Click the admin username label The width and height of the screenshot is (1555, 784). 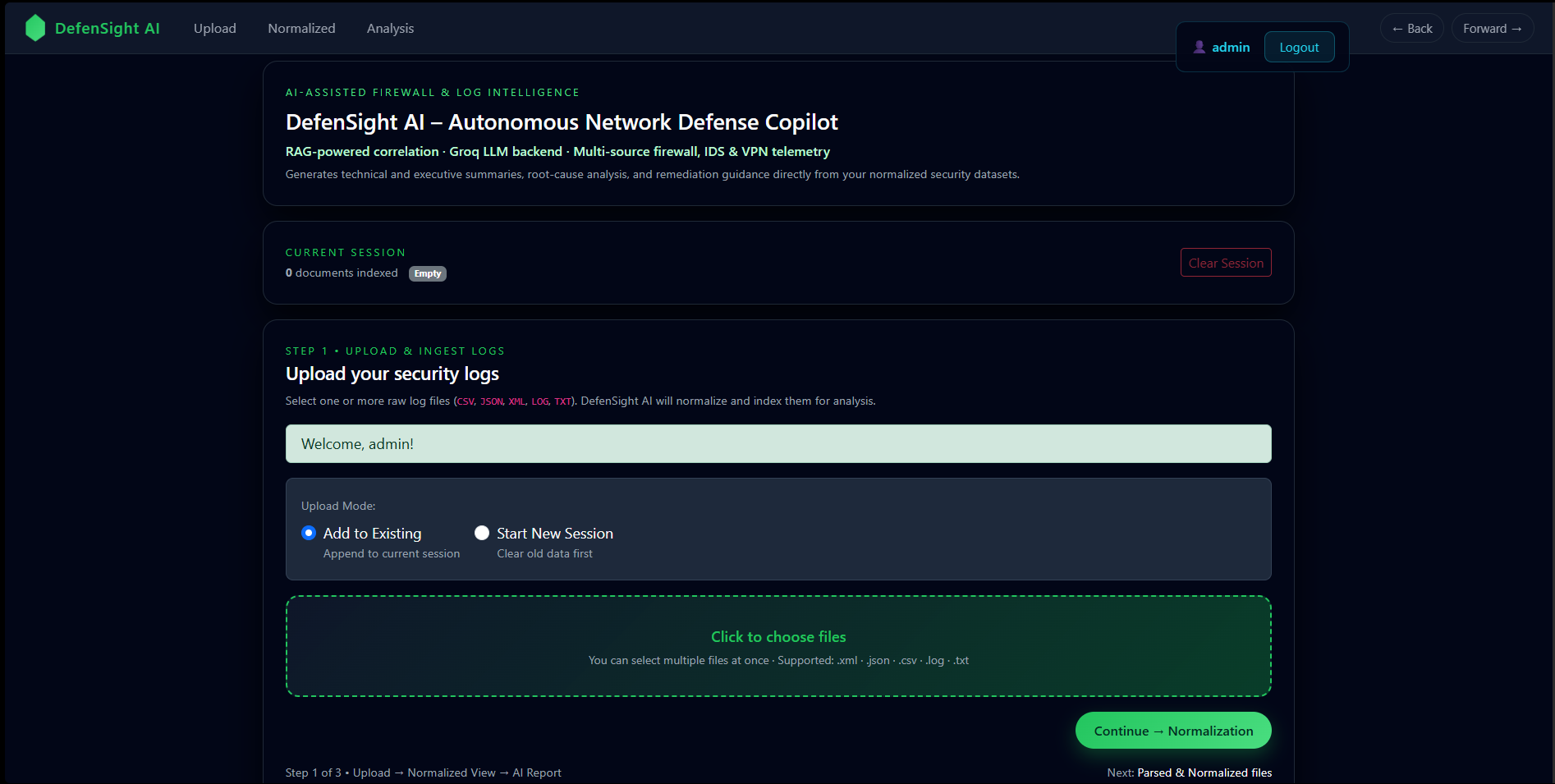click(x=1231, y=48)
